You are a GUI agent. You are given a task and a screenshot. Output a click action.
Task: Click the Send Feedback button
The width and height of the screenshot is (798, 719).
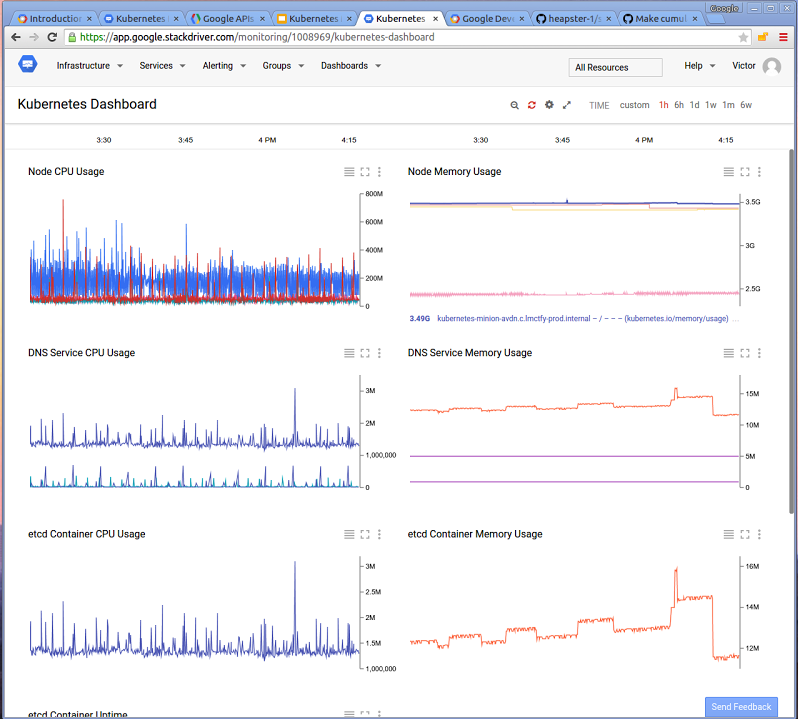coord(741,707)
